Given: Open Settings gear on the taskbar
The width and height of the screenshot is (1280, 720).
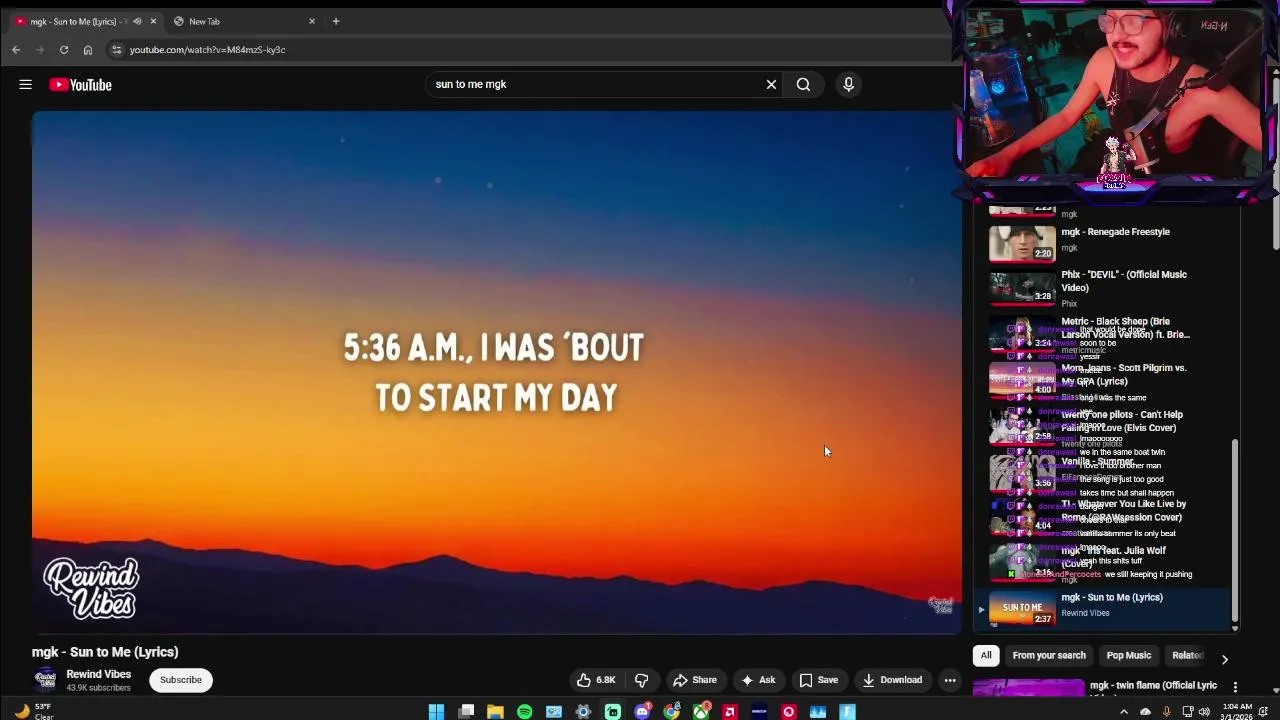Looking at the screenshot, I should [583, 712].
